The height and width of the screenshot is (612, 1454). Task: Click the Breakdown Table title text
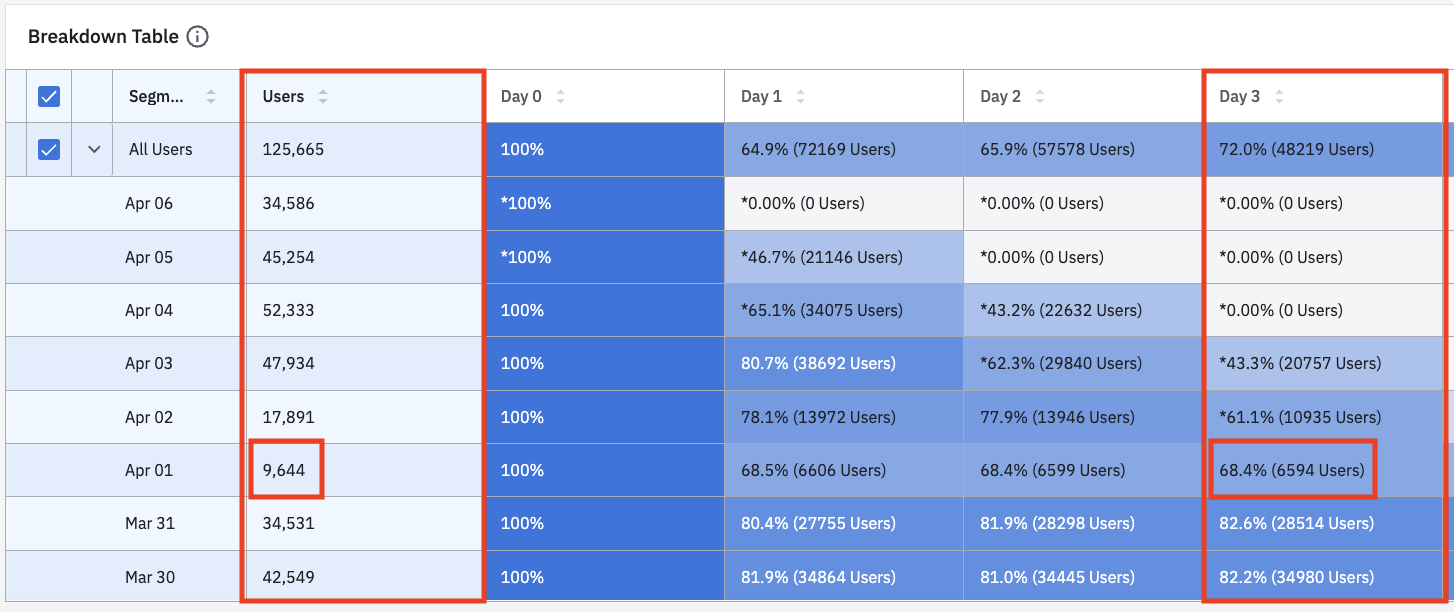103,37
